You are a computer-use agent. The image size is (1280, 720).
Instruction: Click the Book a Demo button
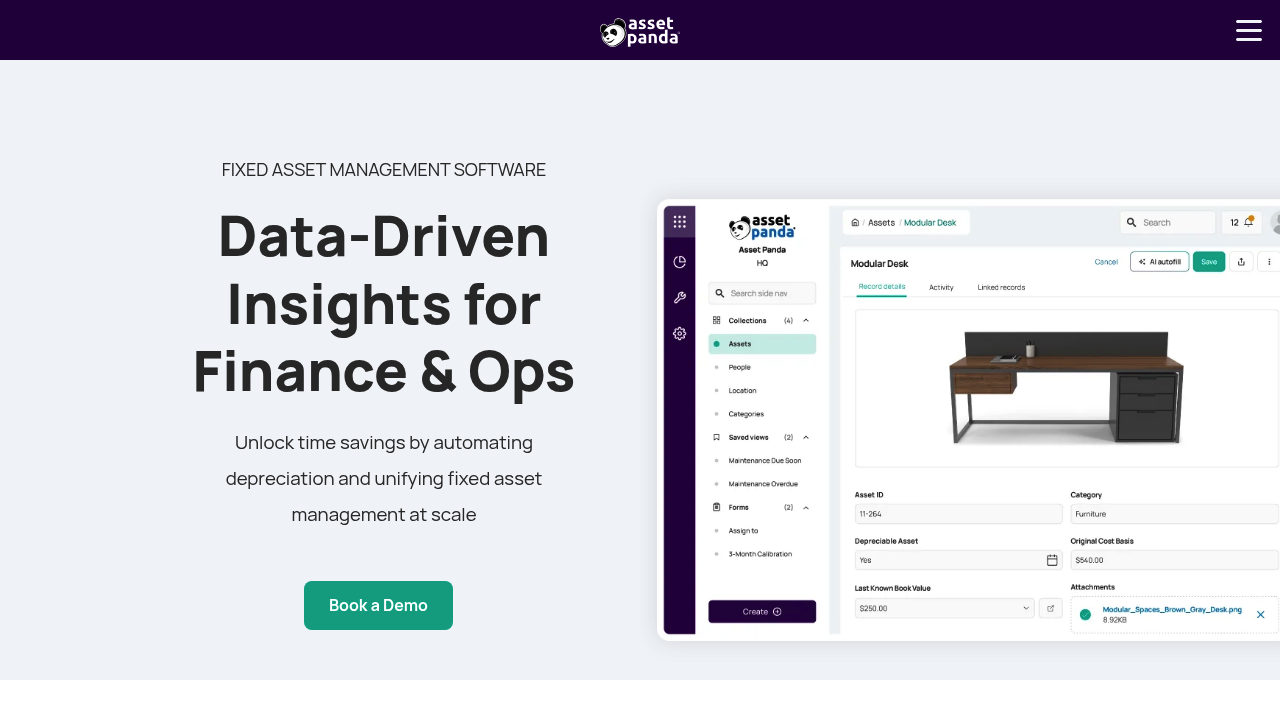378,605
